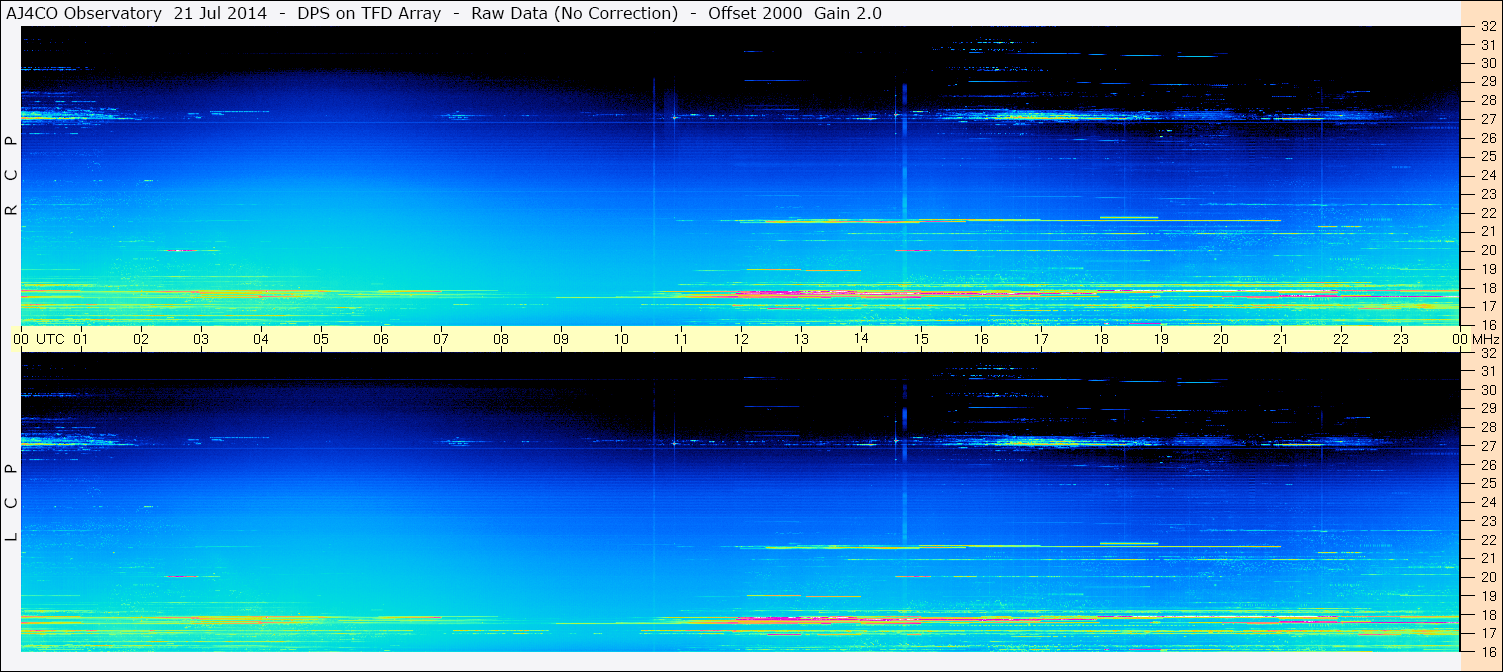Click the 'DPS on TFD Array' header text
Image resolution: width=1503 pixels, height=672 pixels.
(369, 13)
